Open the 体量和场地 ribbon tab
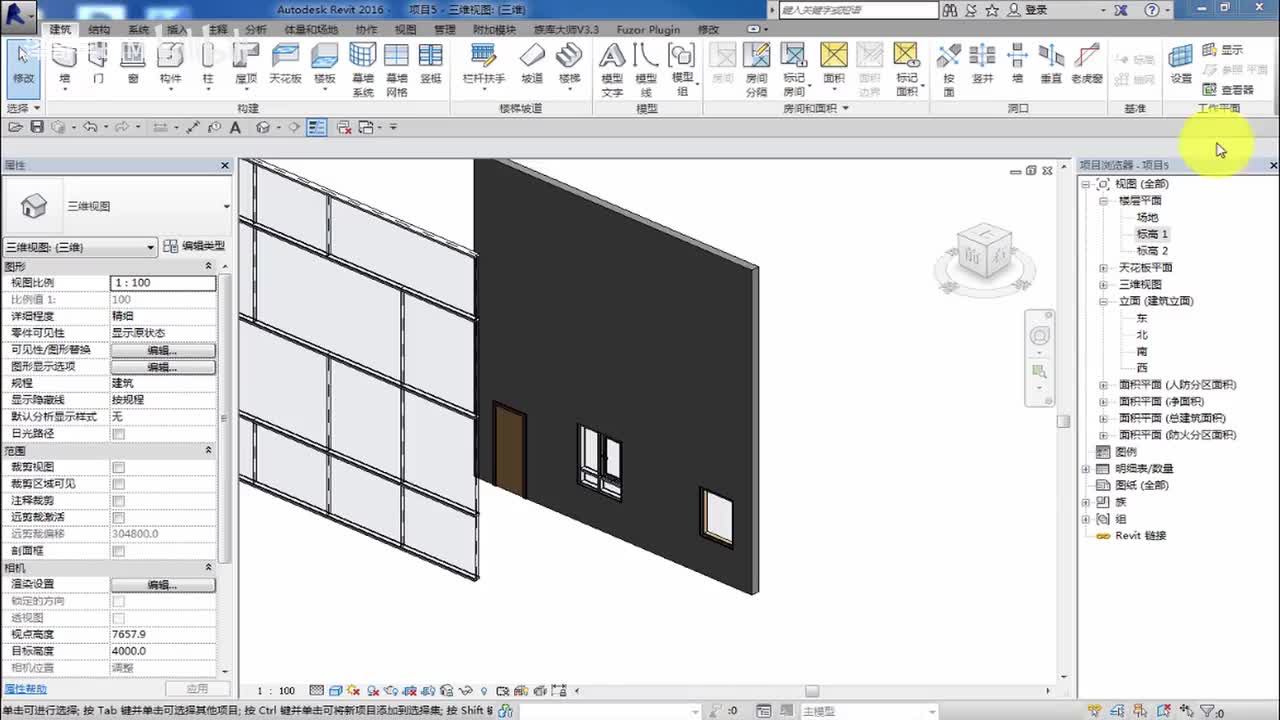The width and height of the screenshot is (1280, 720). pos(311,30)
